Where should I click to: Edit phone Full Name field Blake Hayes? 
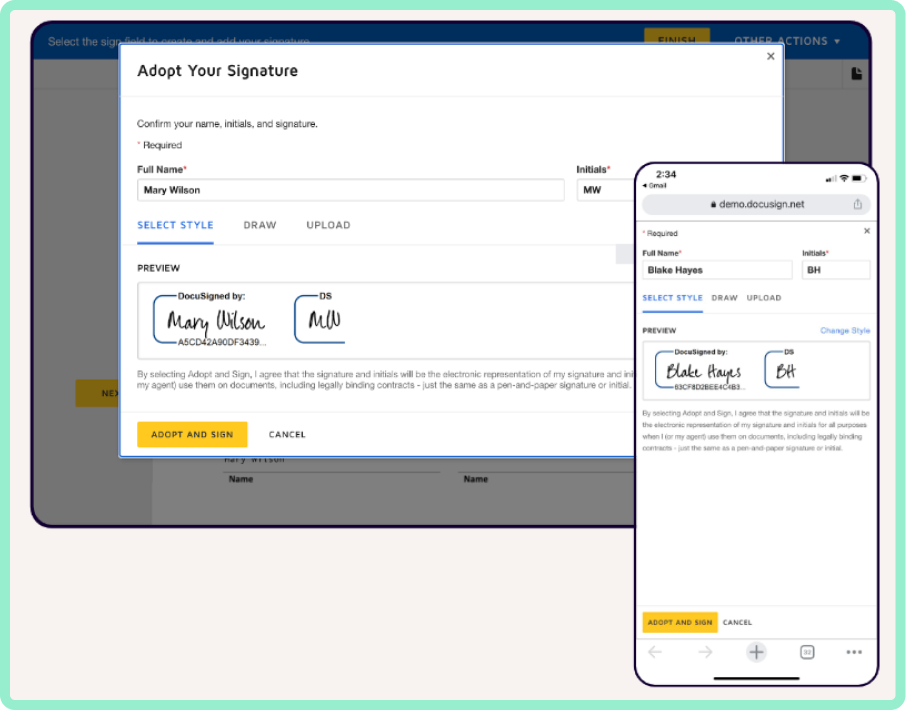[x=717, y=270]
